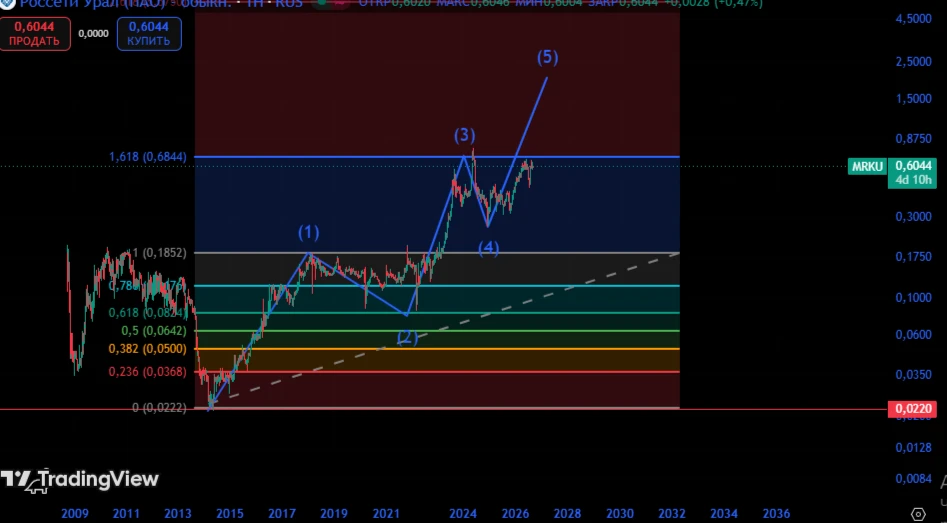
Task: Click the red 0,0220 price line label
Action: coord(912,409)
